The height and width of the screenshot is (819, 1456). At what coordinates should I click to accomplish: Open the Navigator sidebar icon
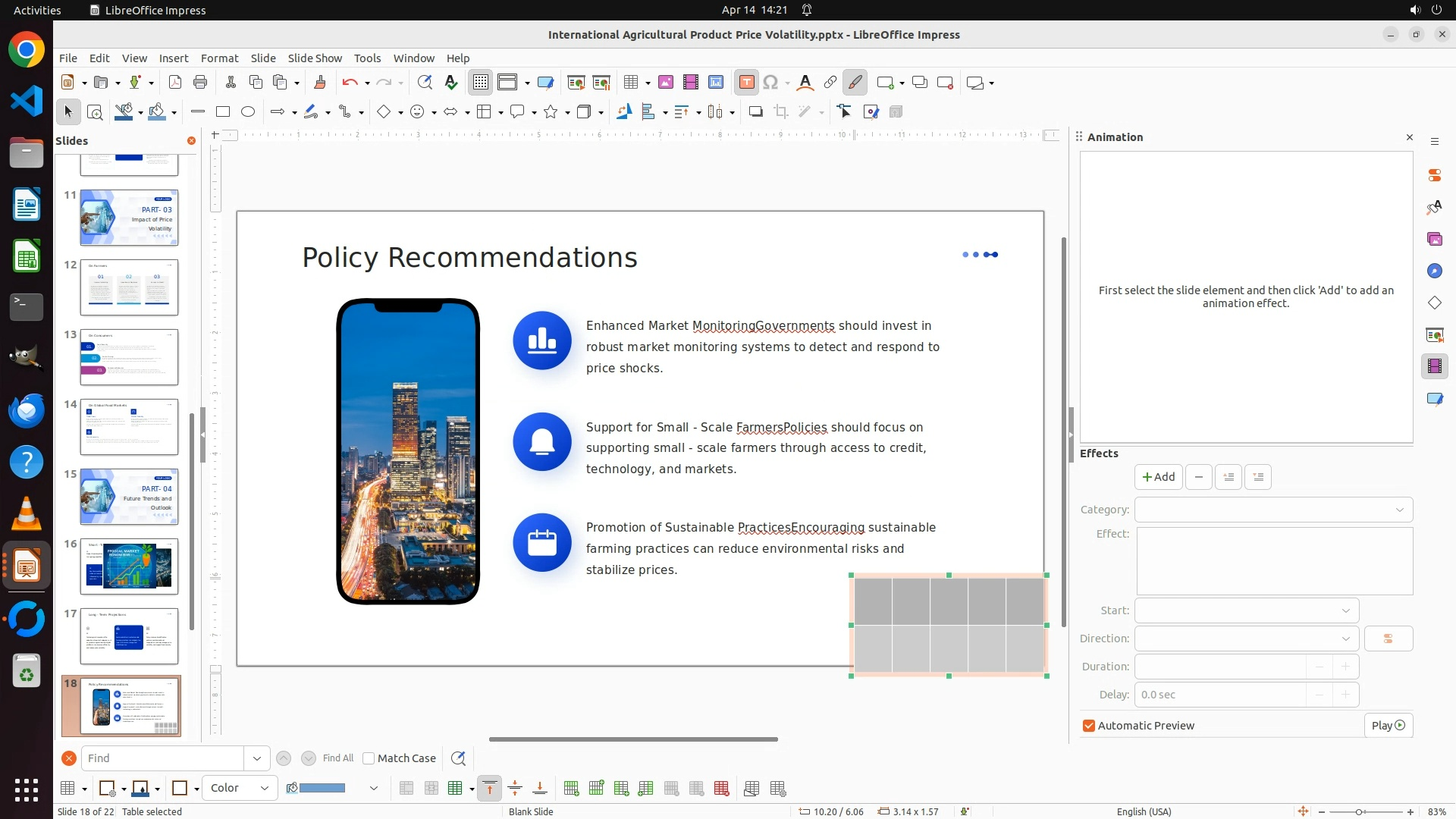(x=1434, y=271)
